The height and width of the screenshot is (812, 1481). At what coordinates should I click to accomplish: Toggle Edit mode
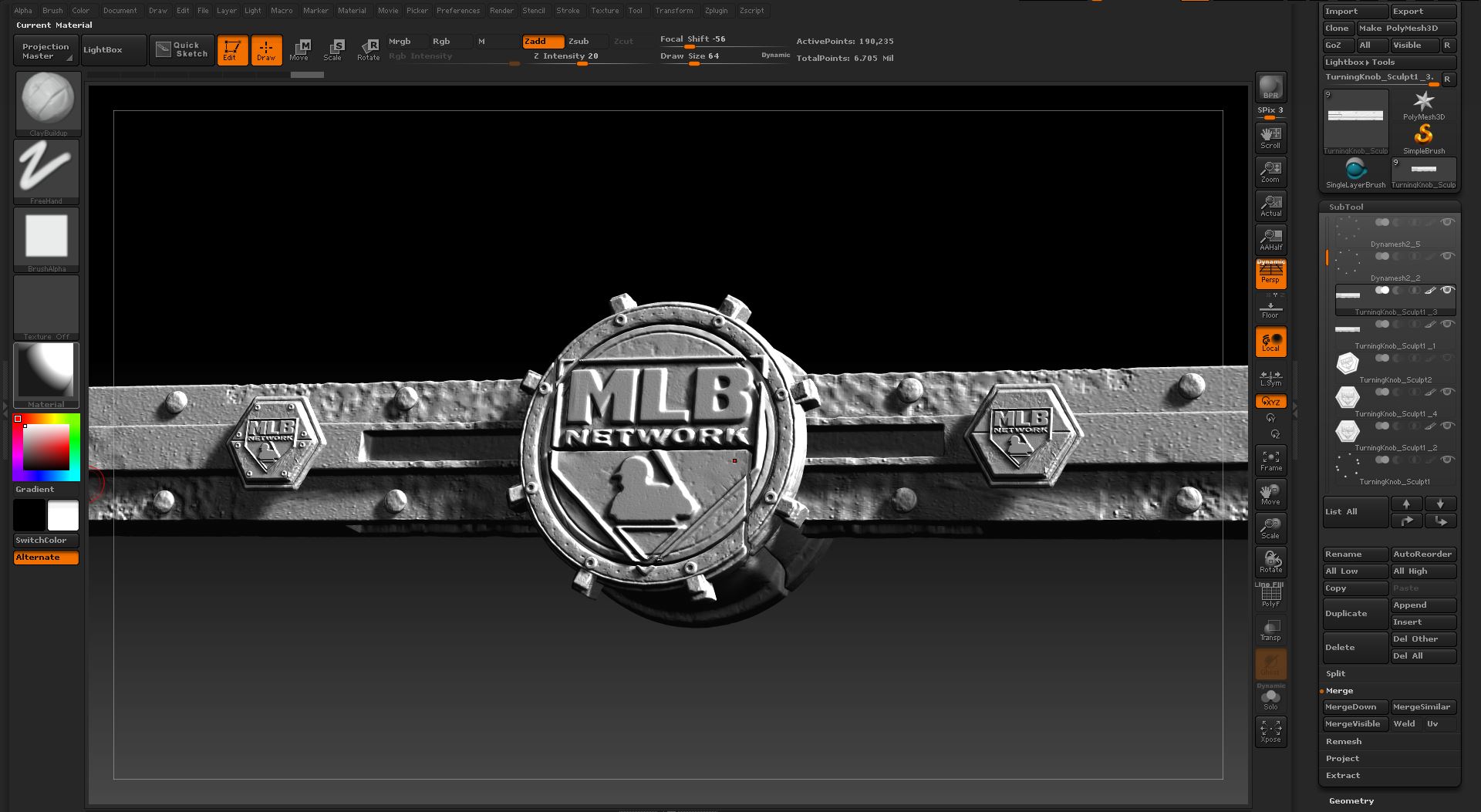(232, 50)
